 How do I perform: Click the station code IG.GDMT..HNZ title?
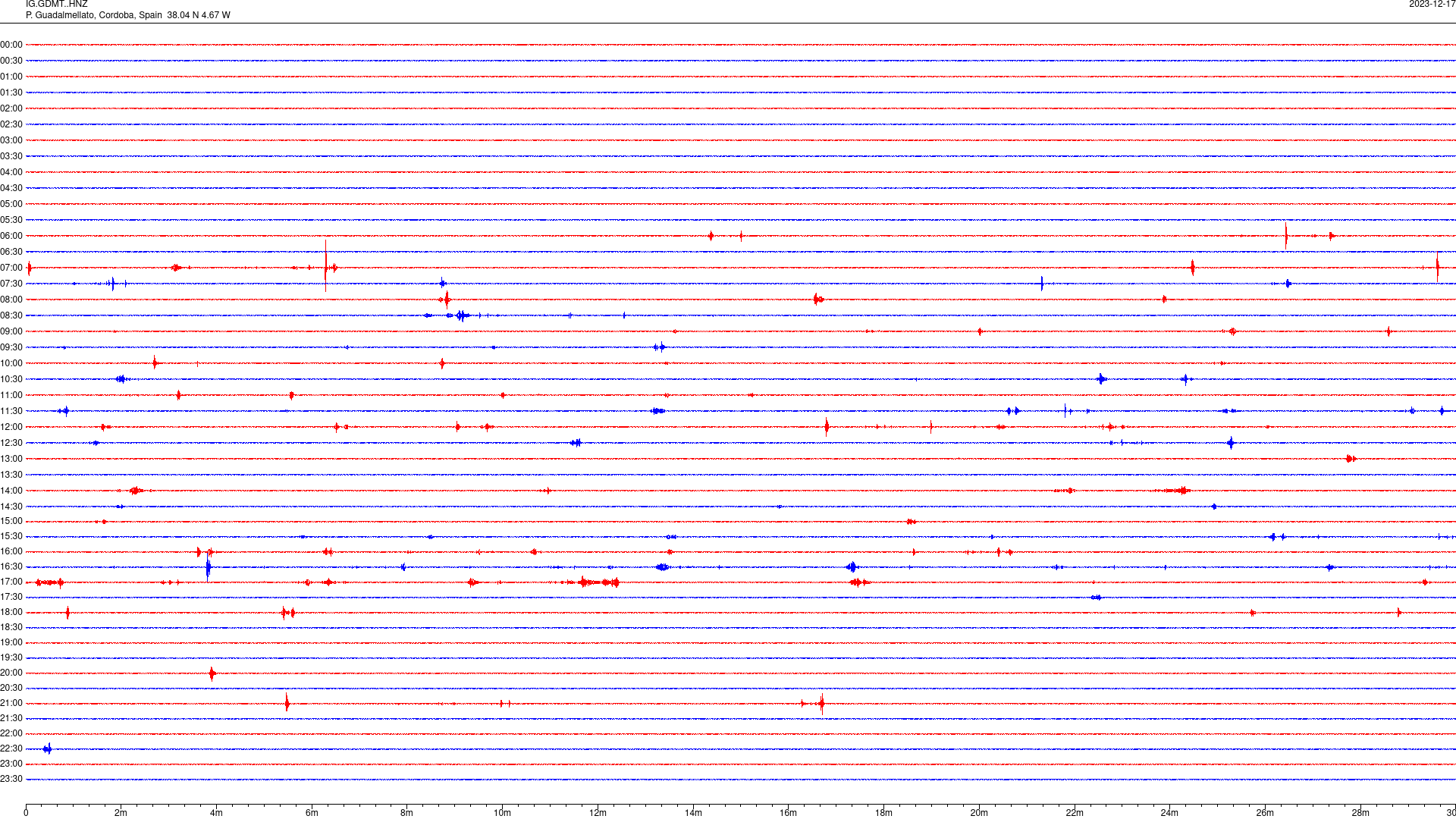point(57,5)
